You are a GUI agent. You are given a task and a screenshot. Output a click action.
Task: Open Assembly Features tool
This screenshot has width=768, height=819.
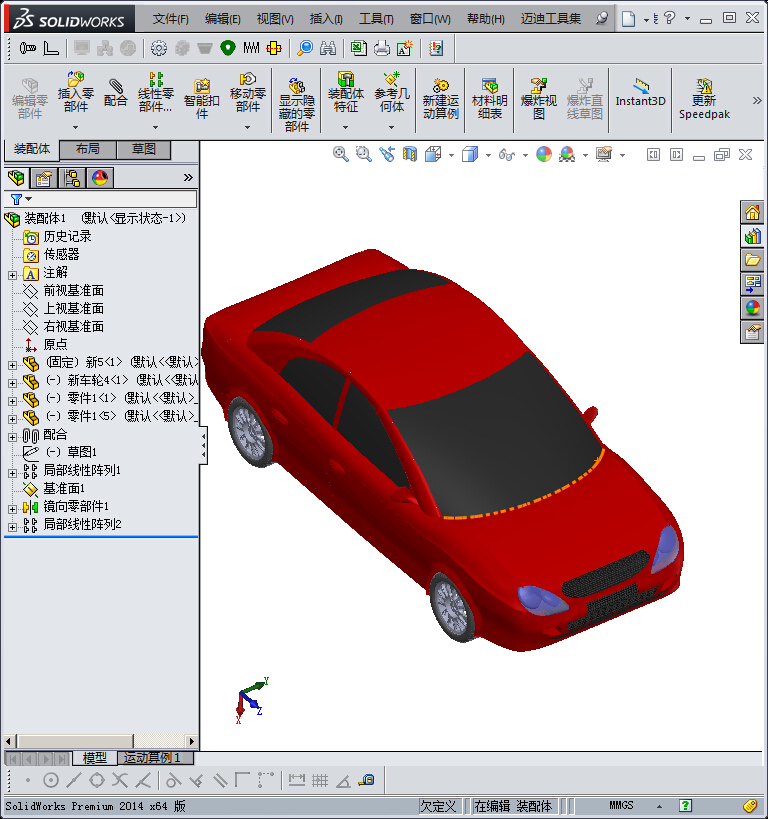(345, 92)
